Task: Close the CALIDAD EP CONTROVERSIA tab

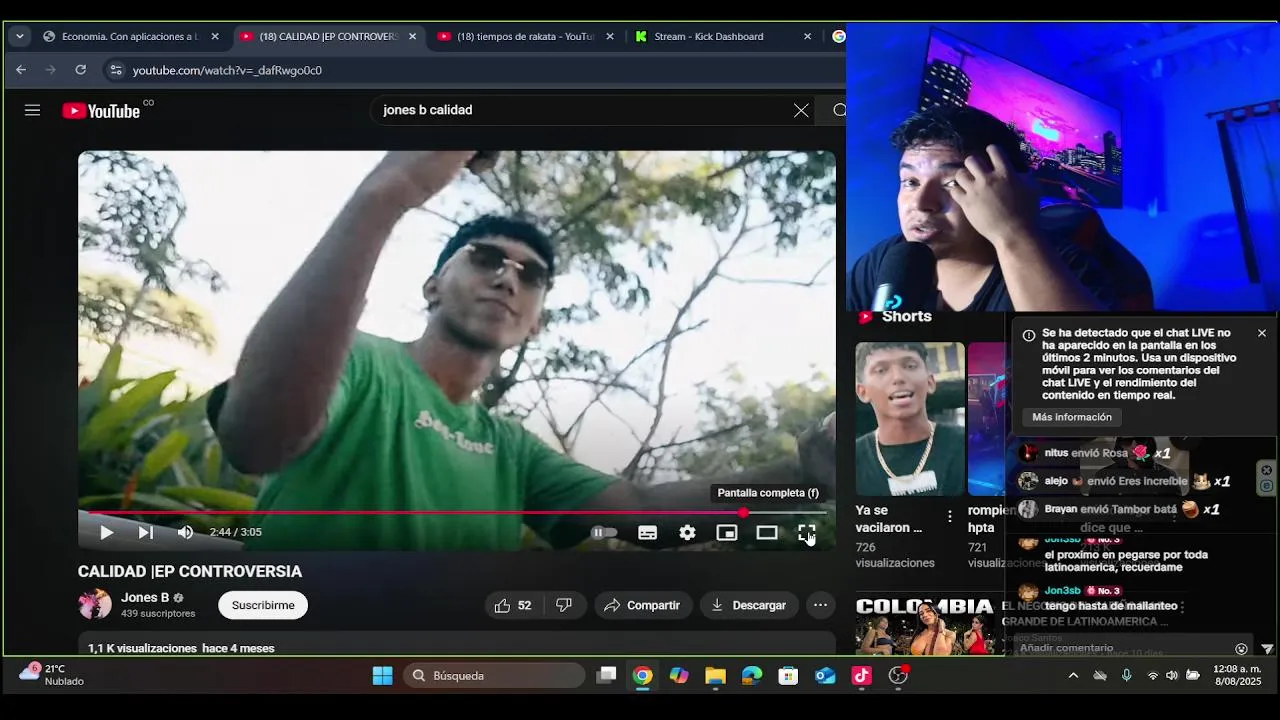Action: pyautogui.click(x=412, y=36)
